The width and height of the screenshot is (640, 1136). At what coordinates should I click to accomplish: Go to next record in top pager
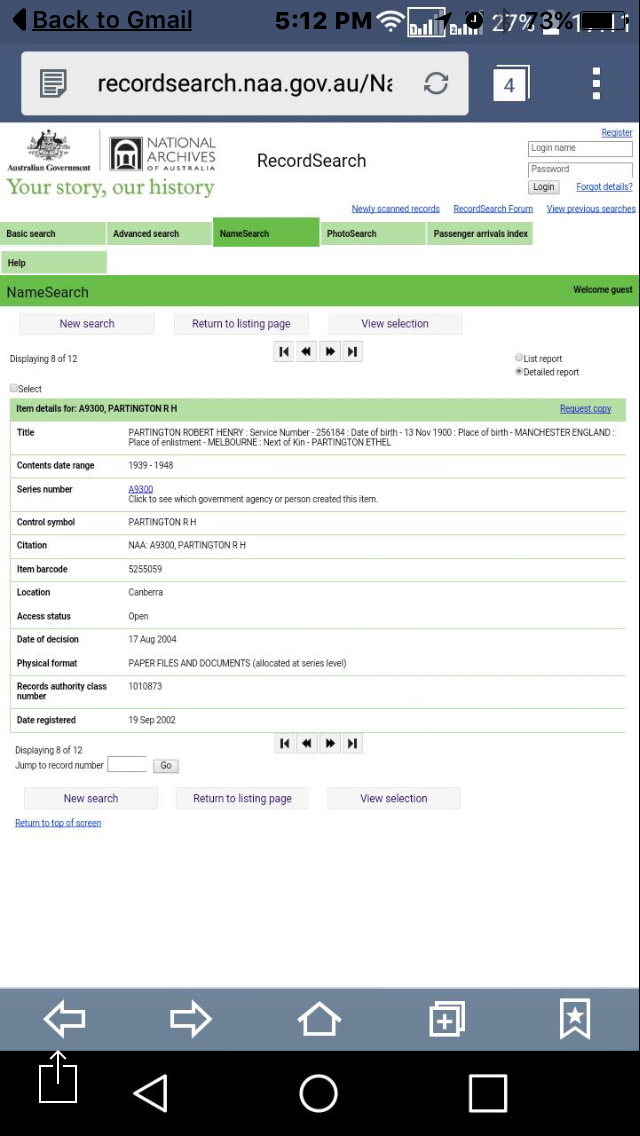click(x=330, y=351)
